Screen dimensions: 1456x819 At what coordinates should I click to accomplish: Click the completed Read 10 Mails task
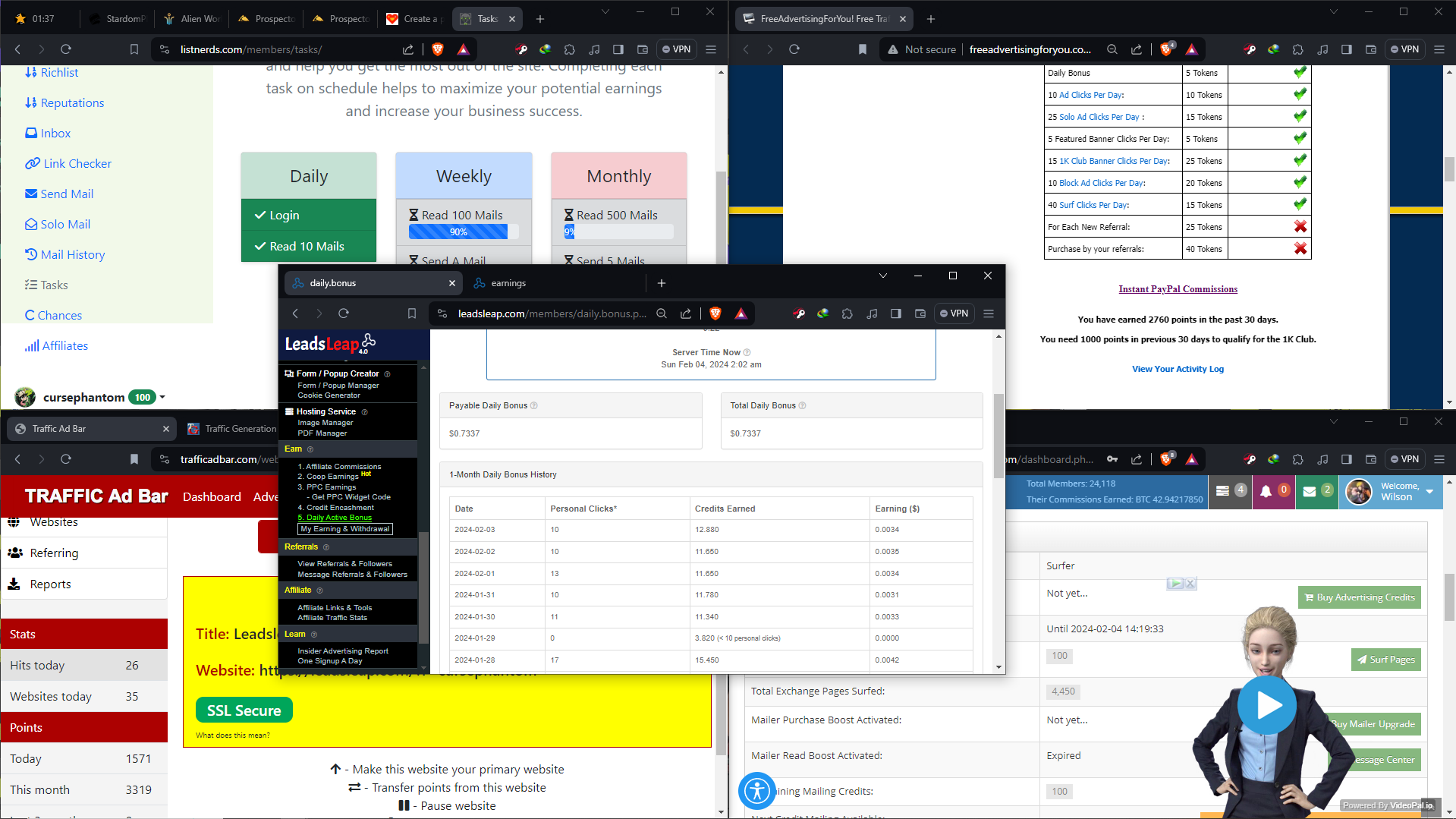pos(309,247)
